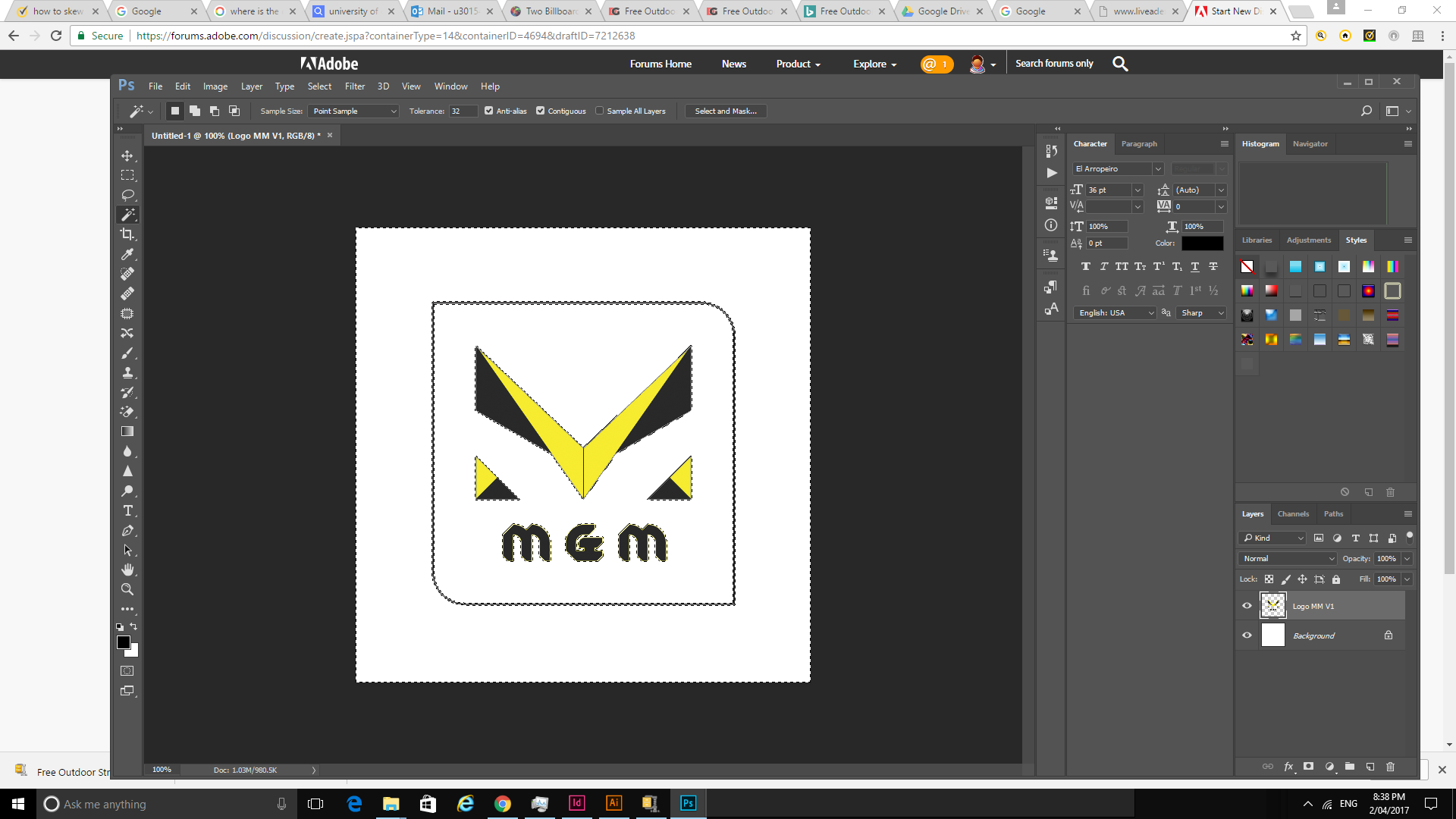1456x819 pixels.
Task: Open layer style fx menu
Action: pos(1288,767)
